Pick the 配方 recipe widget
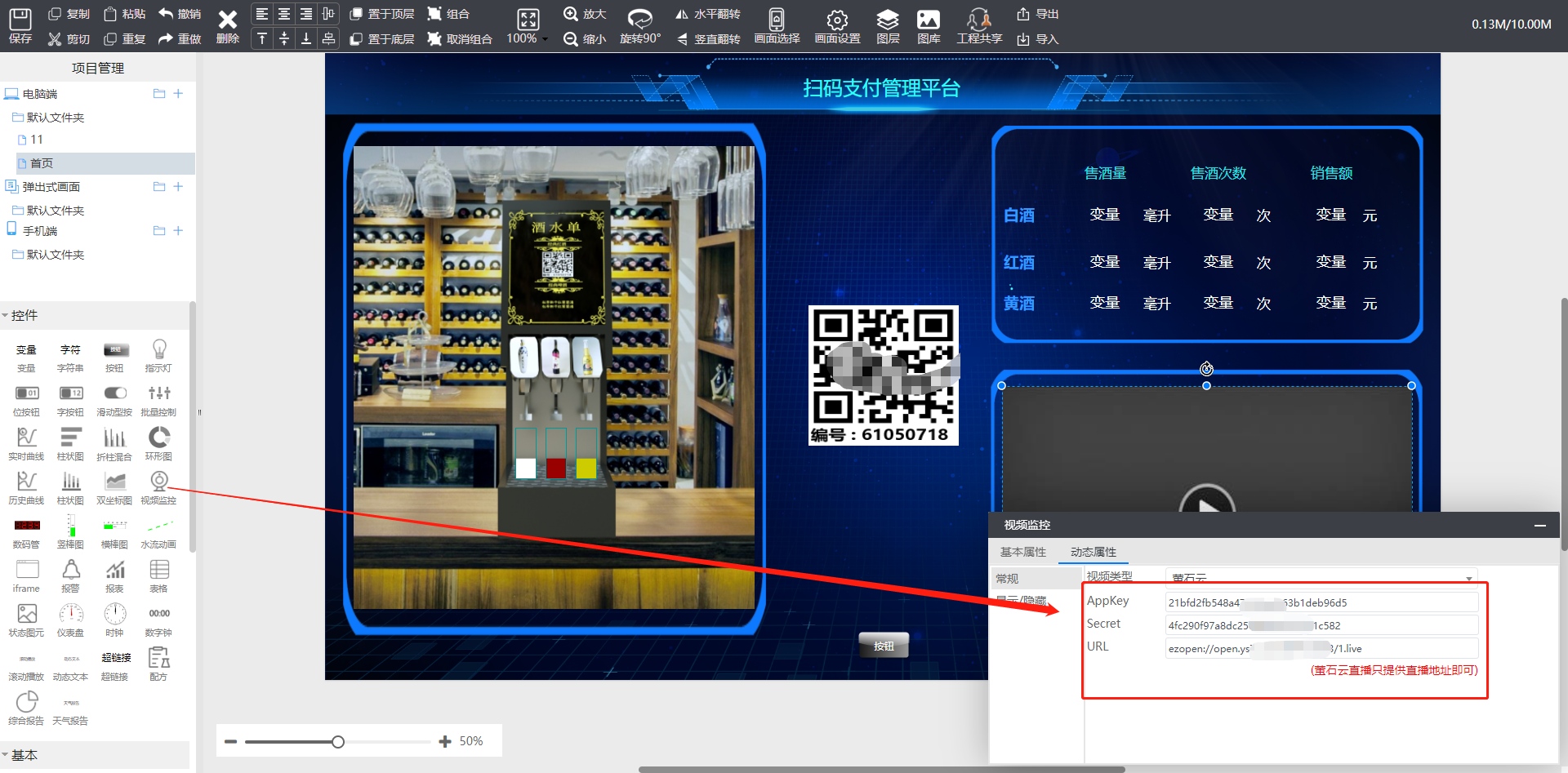This screenshot has width=1568, height=773. point(159,664)
